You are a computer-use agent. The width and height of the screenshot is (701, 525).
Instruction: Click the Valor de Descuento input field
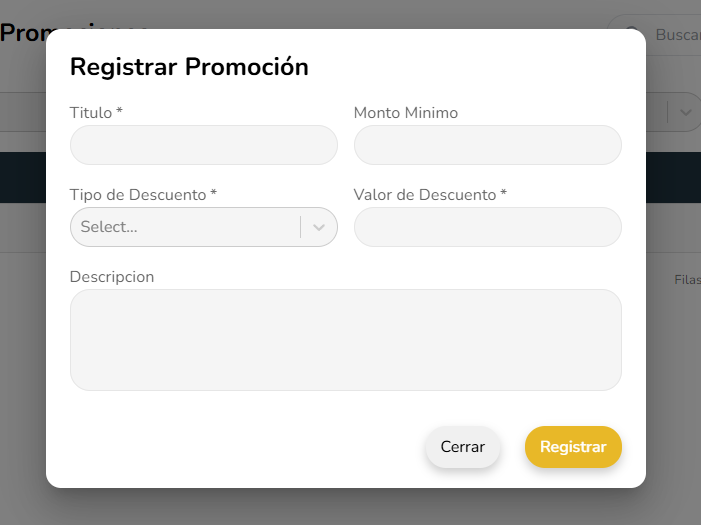(487, 227)
